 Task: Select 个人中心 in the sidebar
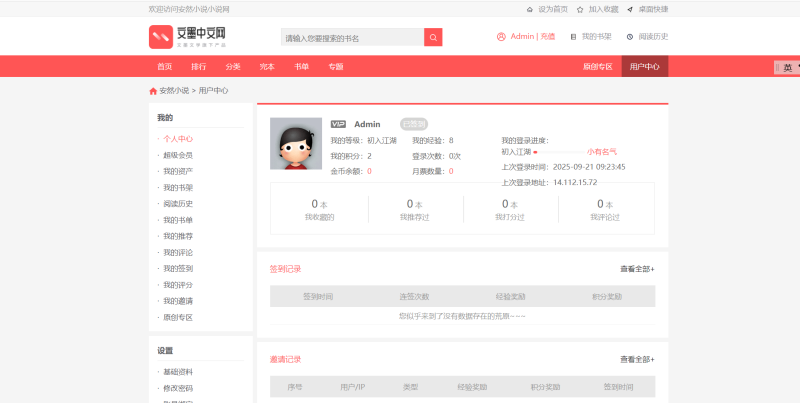[x=178, y=139]
